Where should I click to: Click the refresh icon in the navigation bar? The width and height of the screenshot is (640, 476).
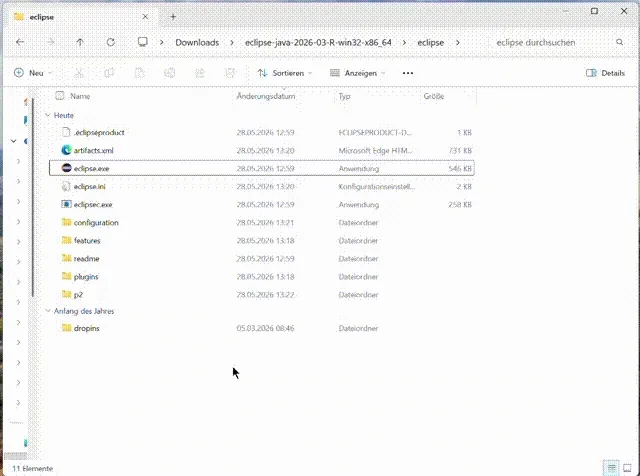pyautogui.click(x=111, y=42)
